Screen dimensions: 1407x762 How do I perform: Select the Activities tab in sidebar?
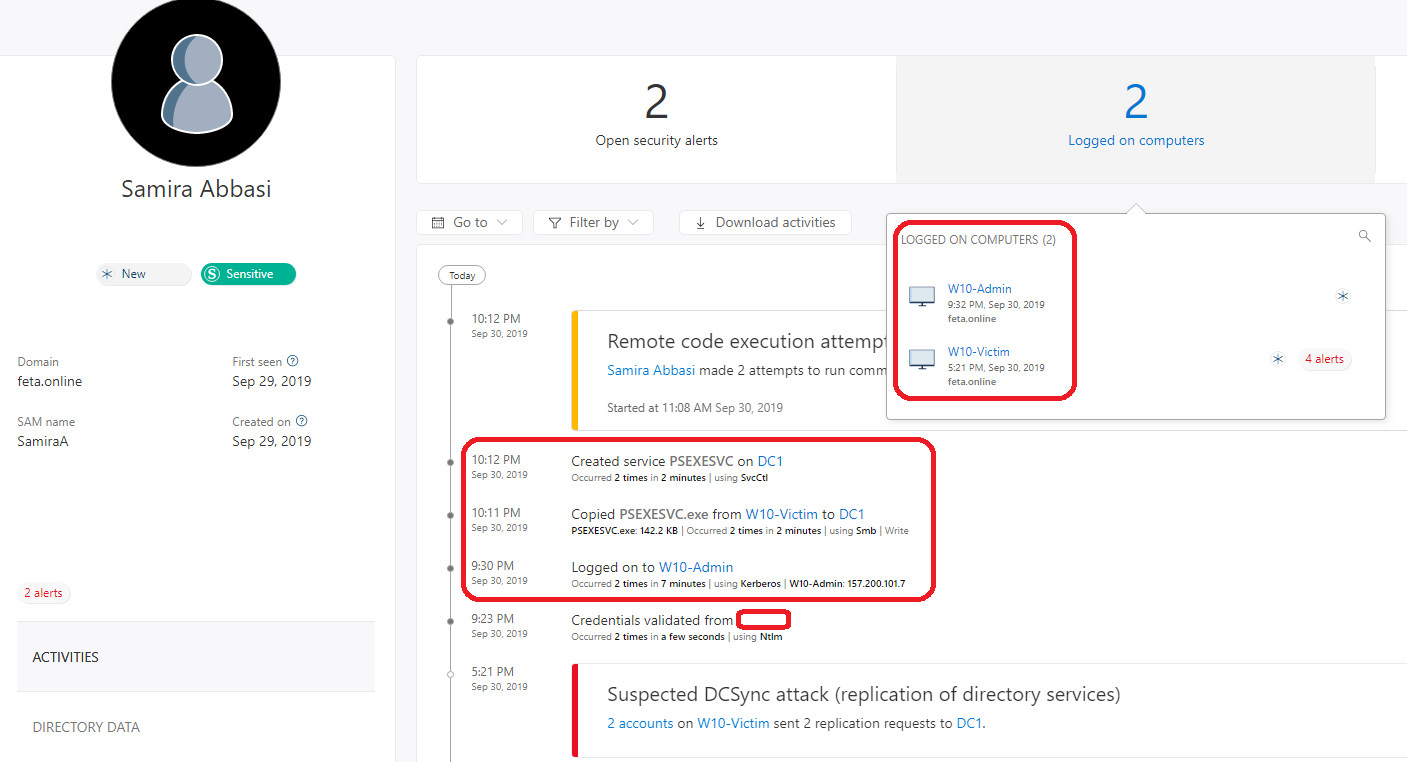66,657
